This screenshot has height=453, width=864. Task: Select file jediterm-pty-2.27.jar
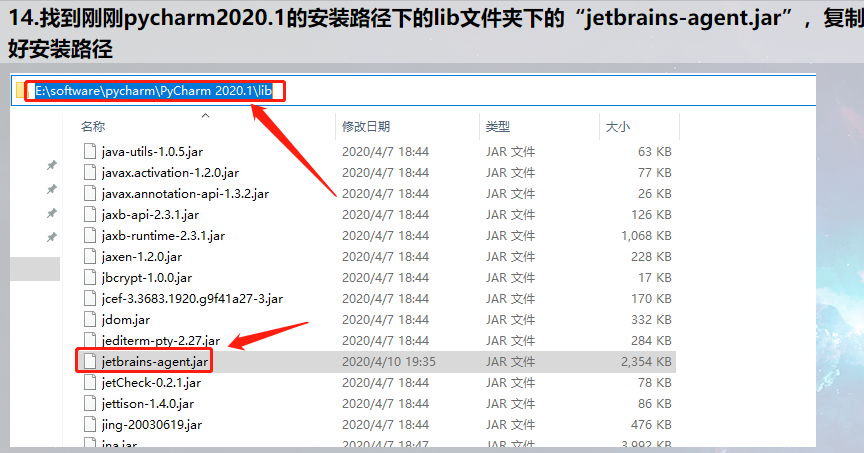tap(160, 341)
